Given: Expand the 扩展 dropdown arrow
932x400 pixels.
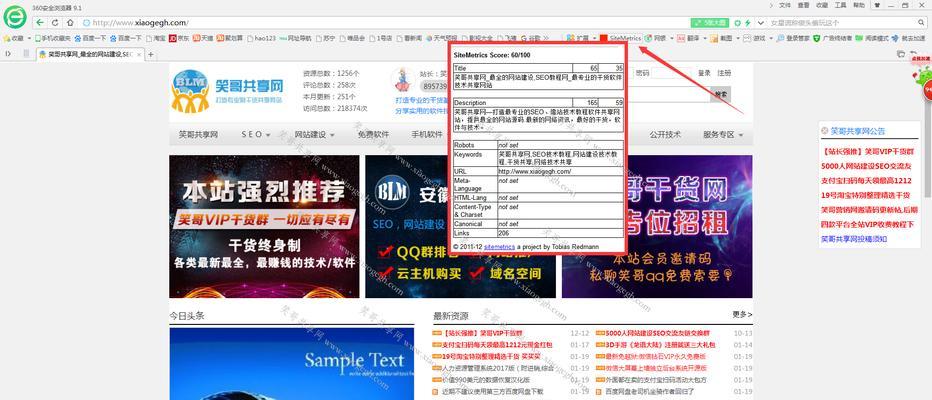Looking at the screenshot, I should (594, 38).
